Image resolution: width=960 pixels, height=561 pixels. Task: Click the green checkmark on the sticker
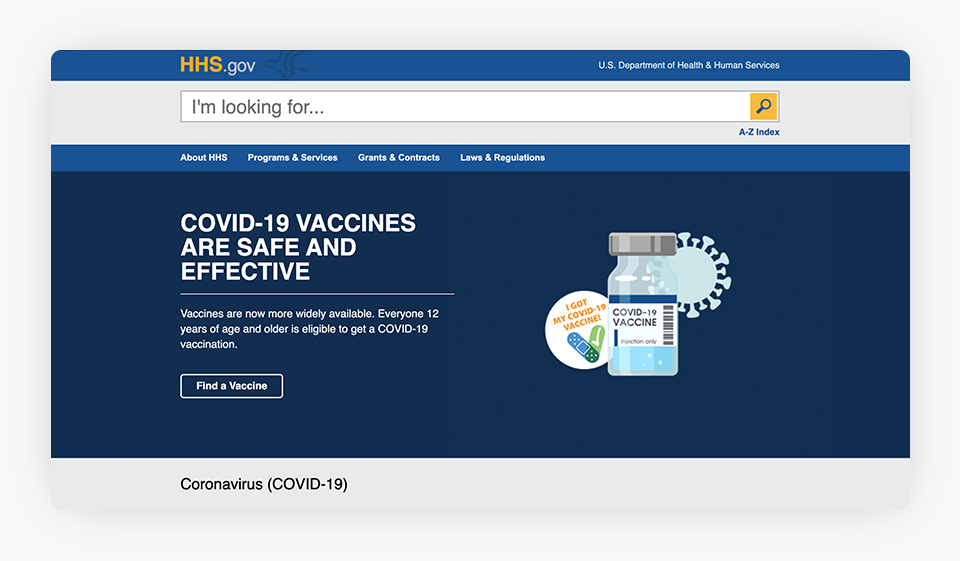[x=596, y=338]
